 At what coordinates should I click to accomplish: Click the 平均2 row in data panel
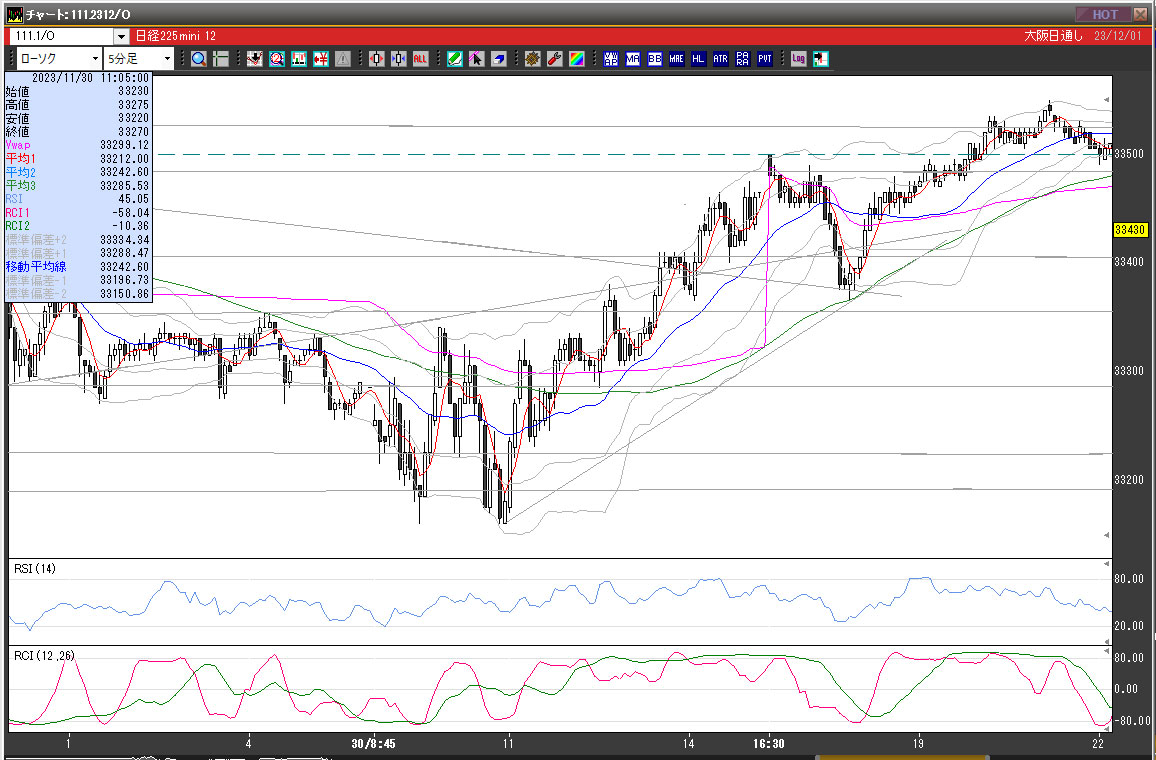77,172
